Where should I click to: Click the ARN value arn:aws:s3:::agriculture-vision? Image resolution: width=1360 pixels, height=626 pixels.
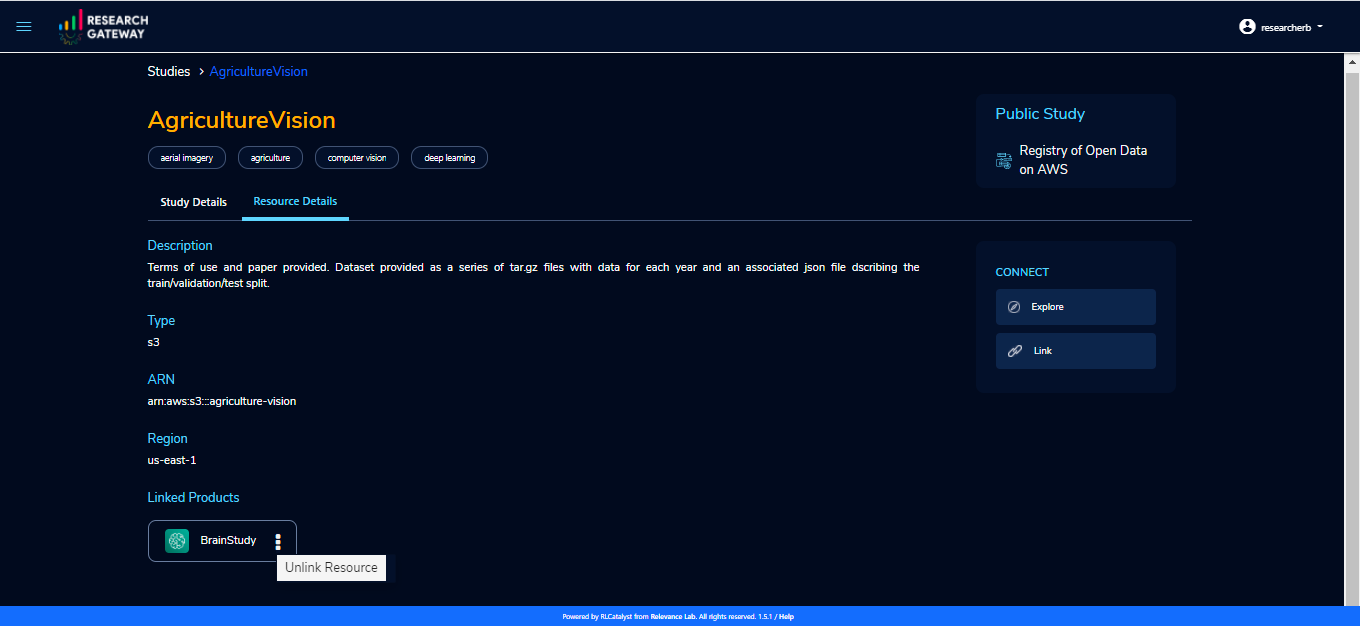222,401
